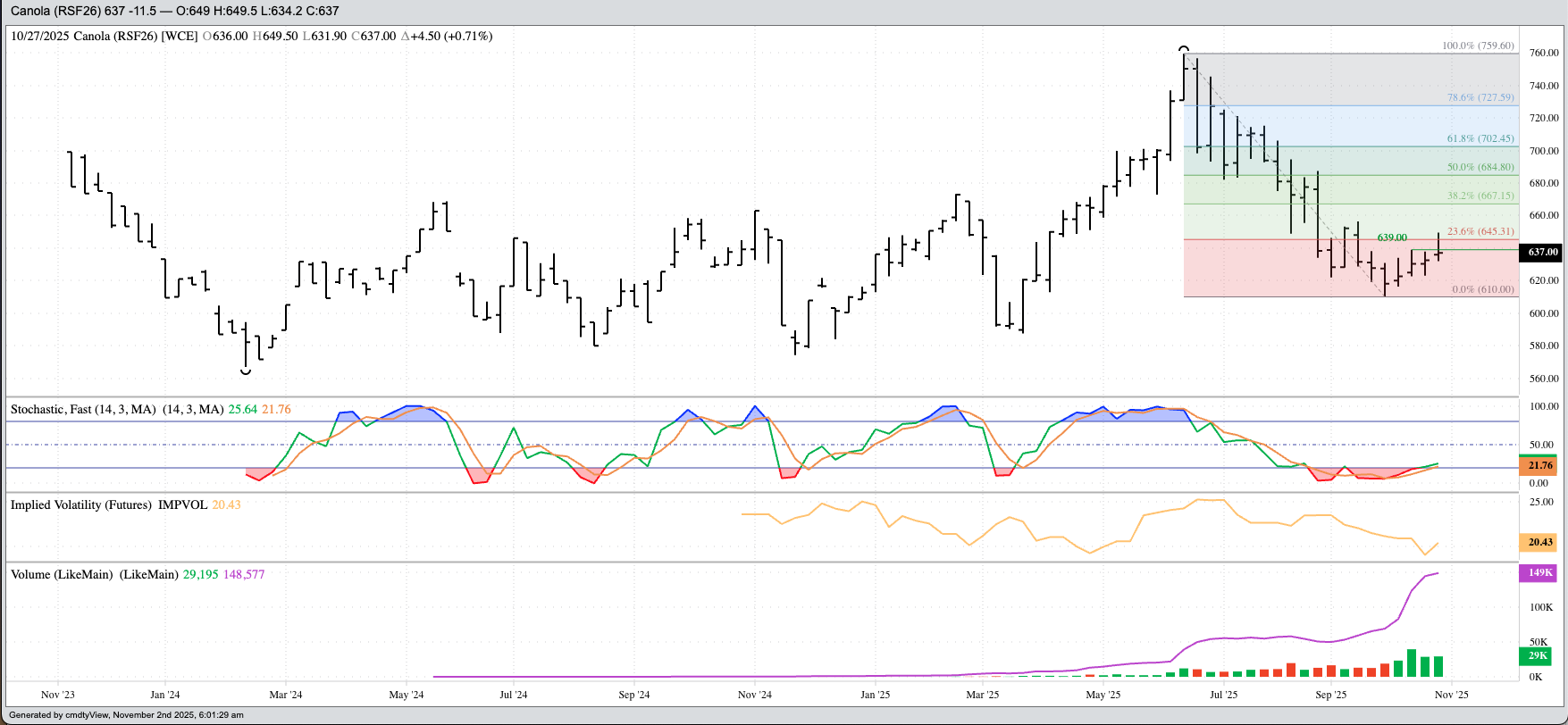Image resolution: width=1568 pixels, height=725 pixels.
Task: Click the 61.8% (702.45) retracement label
Action: tap(1480, 138)
